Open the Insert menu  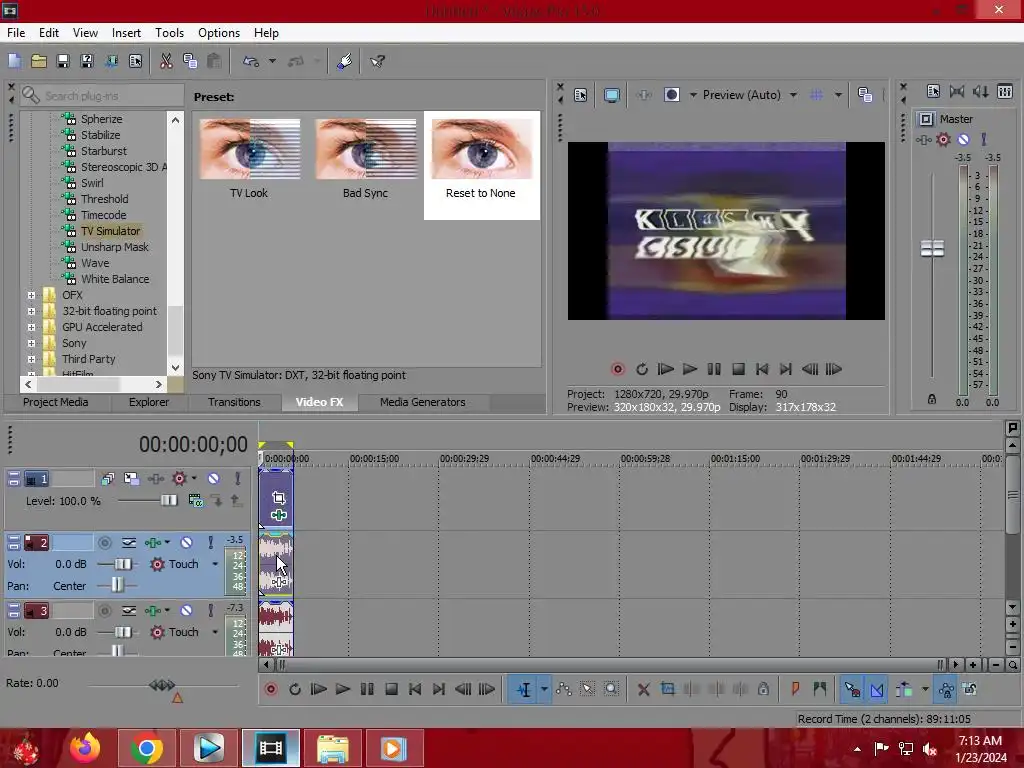[x=126, y=33]
